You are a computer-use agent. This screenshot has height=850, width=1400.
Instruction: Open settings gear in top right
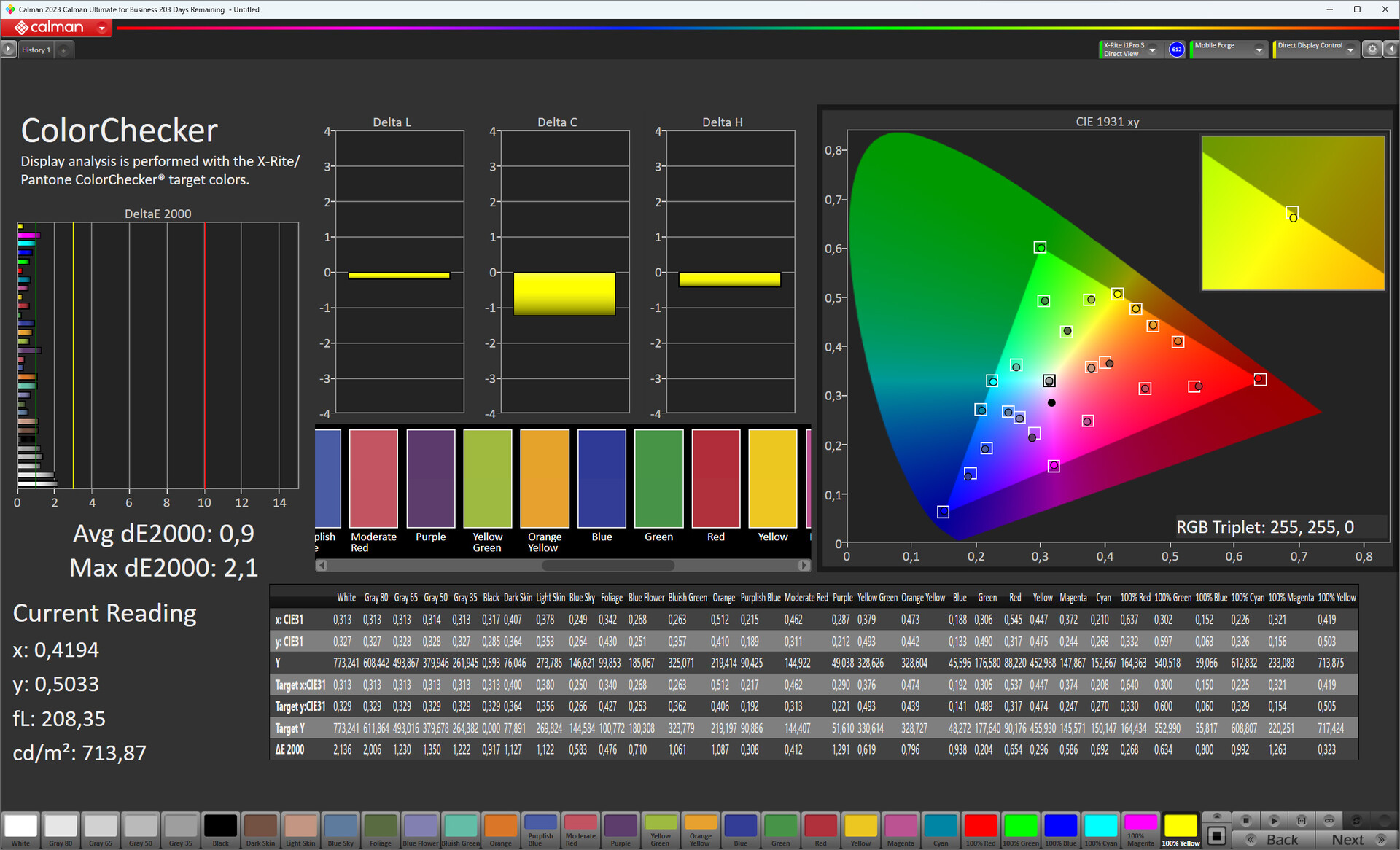1372,50
